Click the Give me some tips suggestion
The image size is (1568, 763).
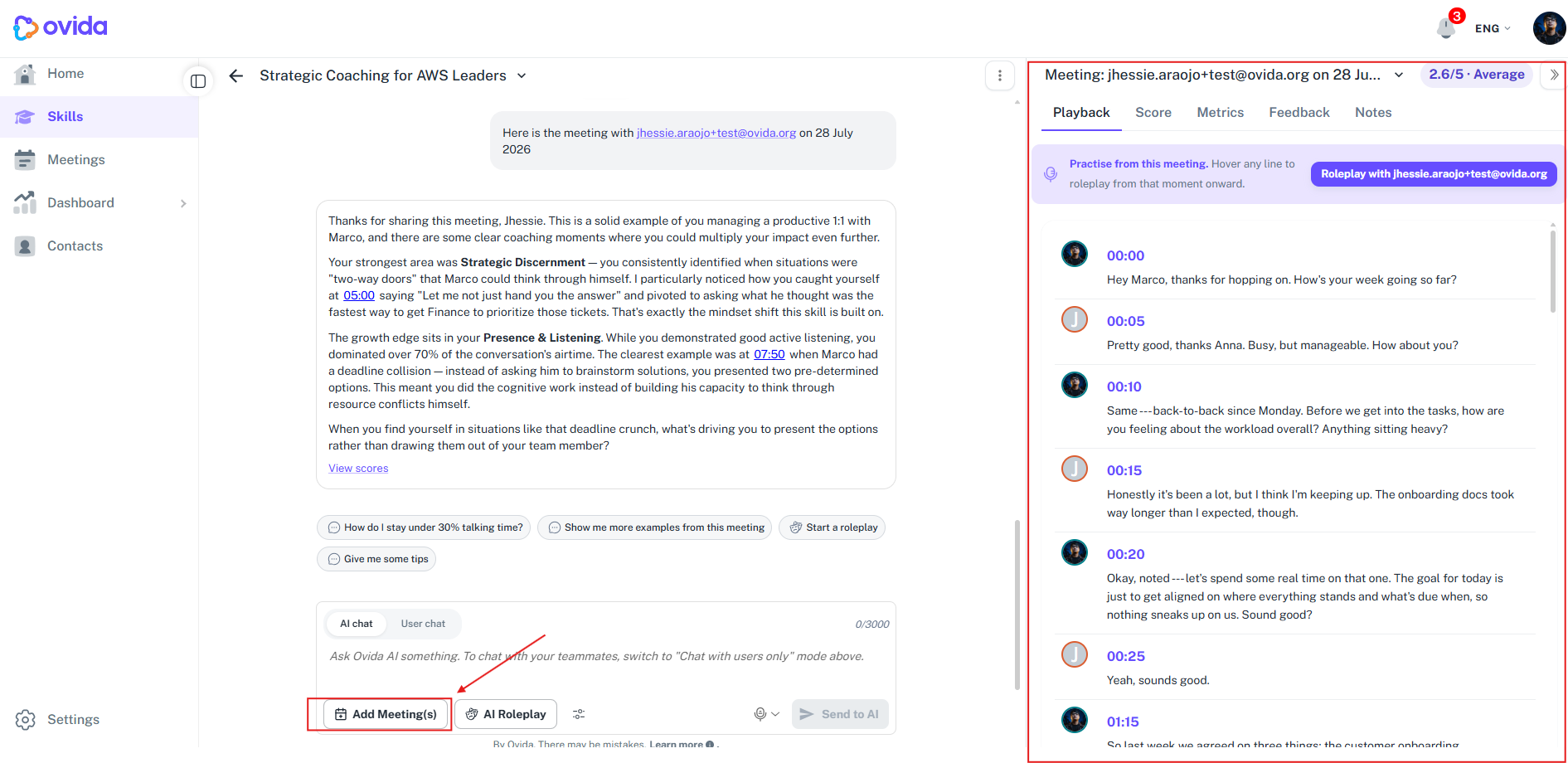376,559
